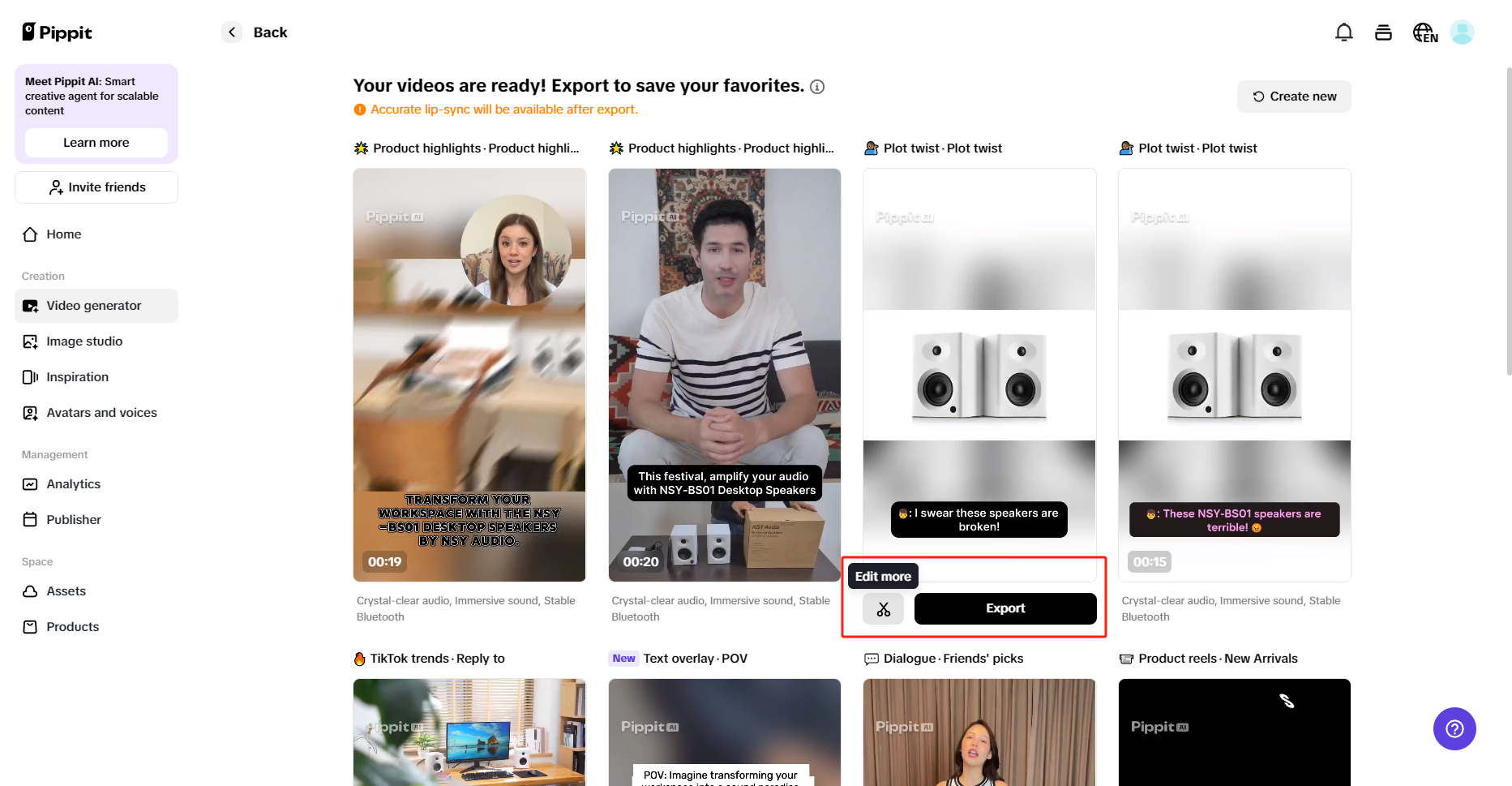Click the scissors Edit more icon
1512x786 pixels.
pos(883,609)
